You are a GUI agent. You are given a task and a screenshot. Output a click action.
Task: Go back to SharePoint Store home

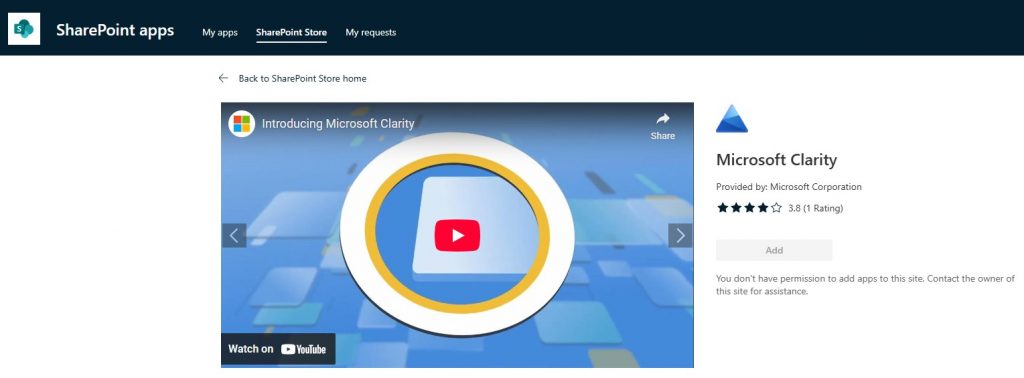pyautogui.click(x=302, y=78)
